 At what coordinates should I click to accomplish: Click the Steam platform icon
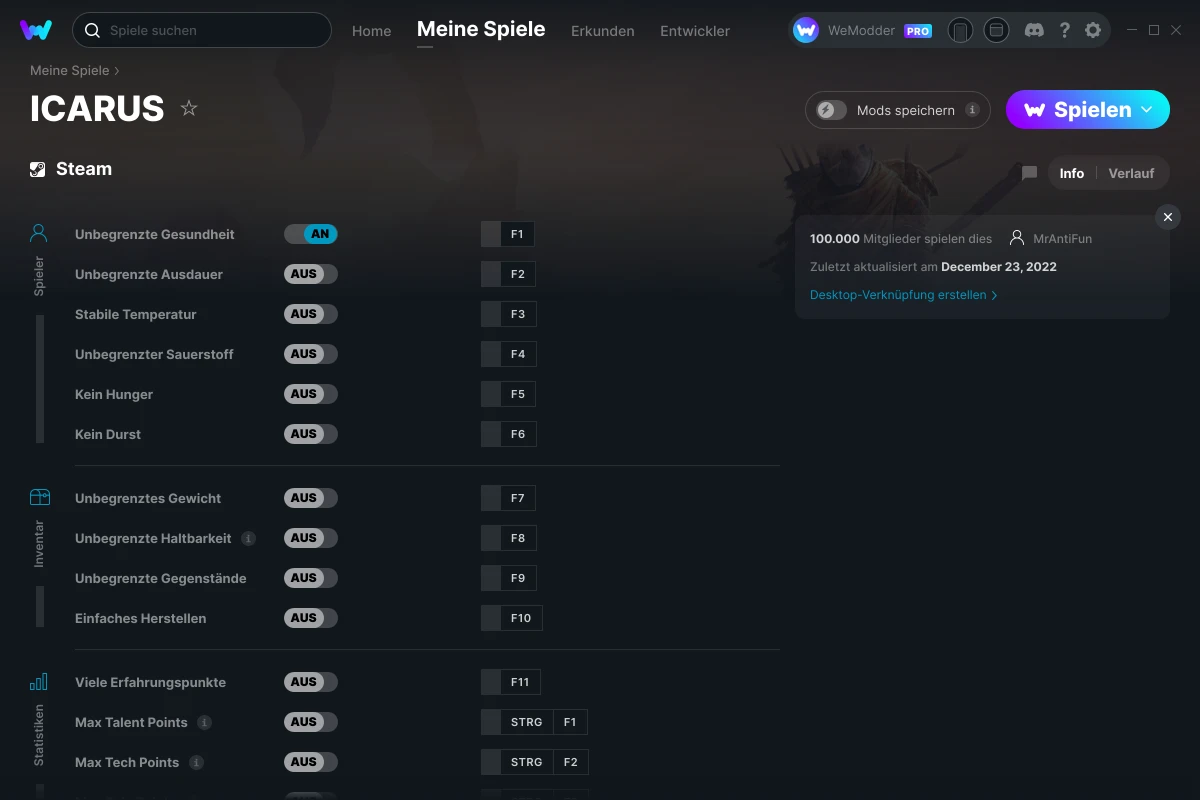tap(38, 169)
